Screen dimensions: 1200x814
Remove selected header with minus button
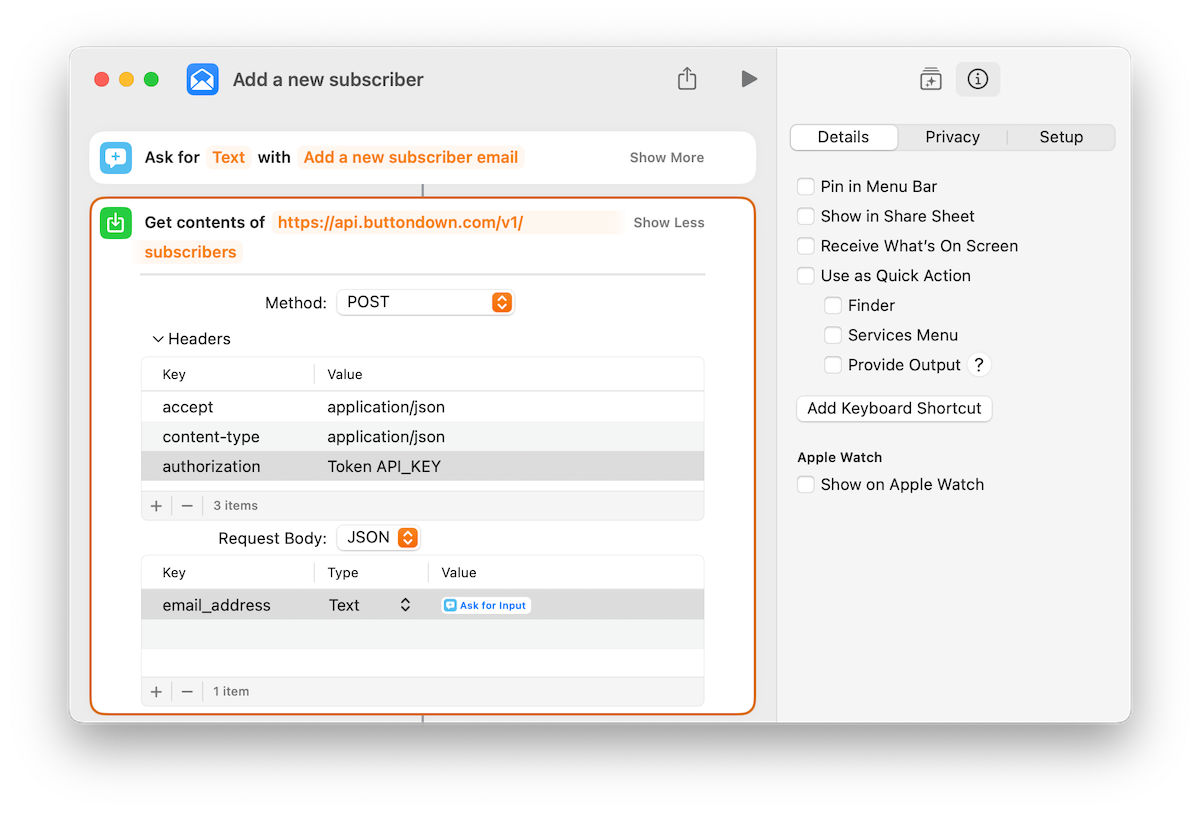tap(187, 506)
